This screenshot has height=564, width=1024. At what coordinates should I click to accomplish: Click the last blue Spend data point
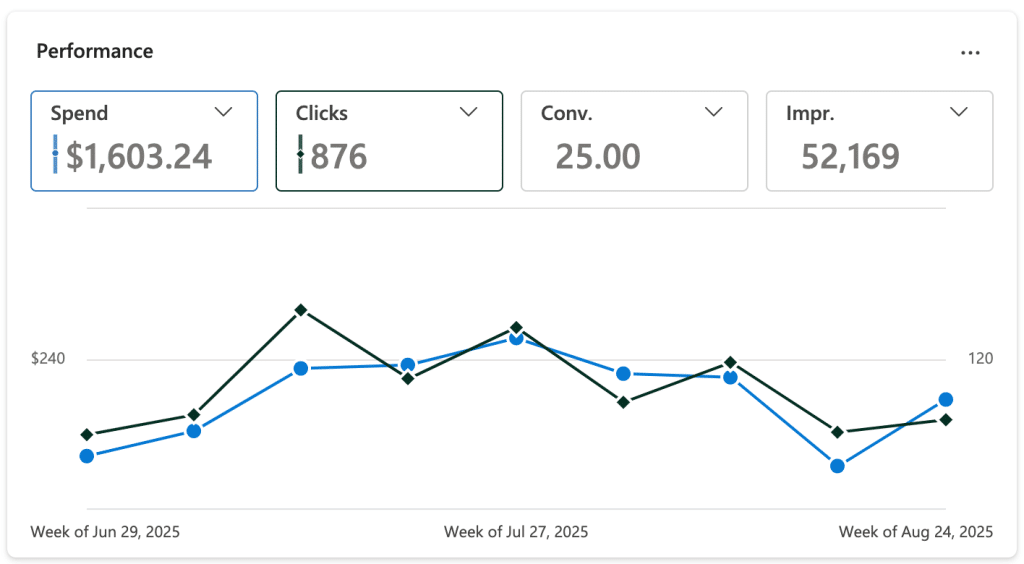(x=946, y=400)
